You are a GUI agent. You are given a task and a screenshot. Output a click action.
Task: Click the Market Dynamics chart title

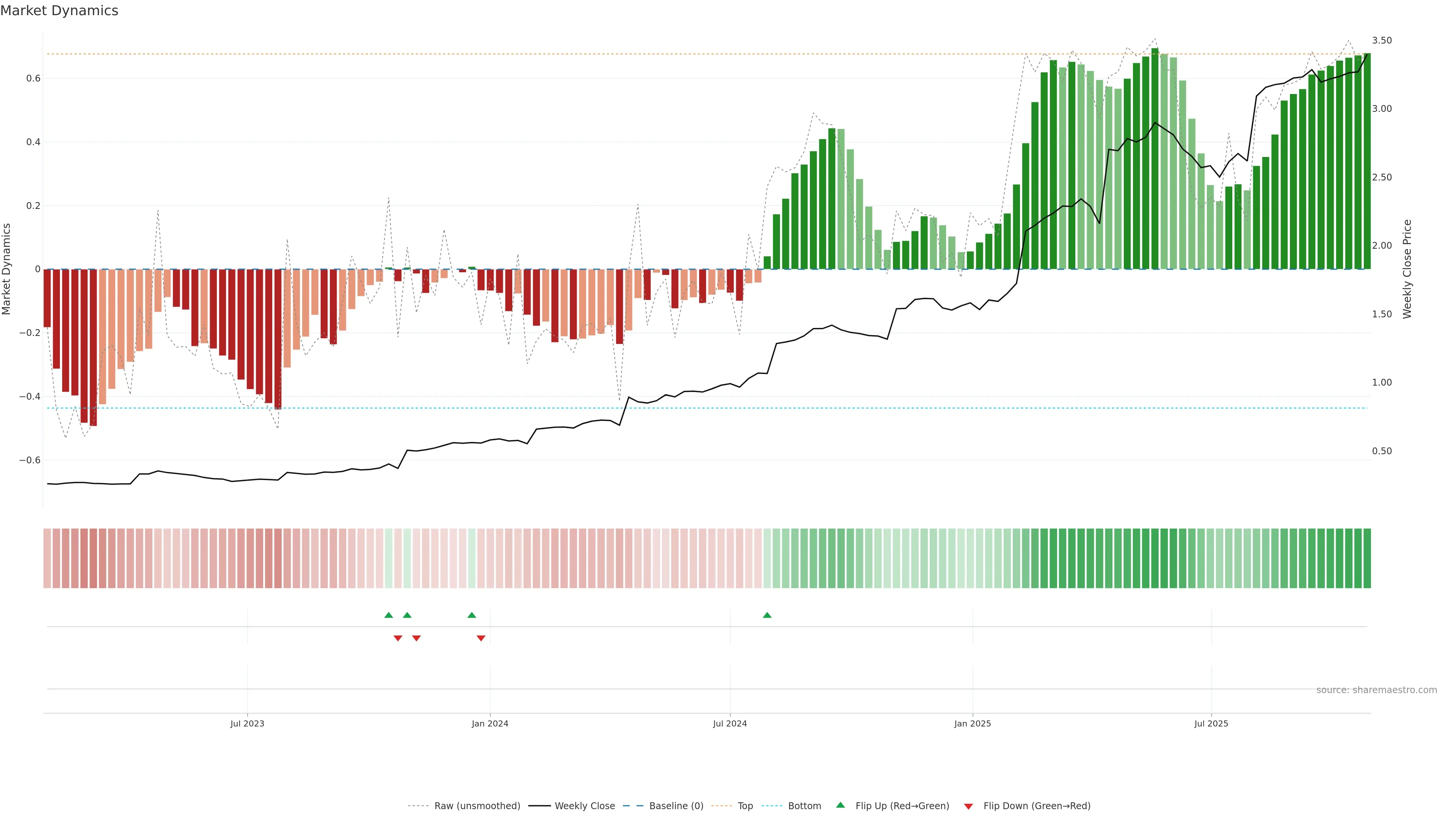click(x=60, y=11)
